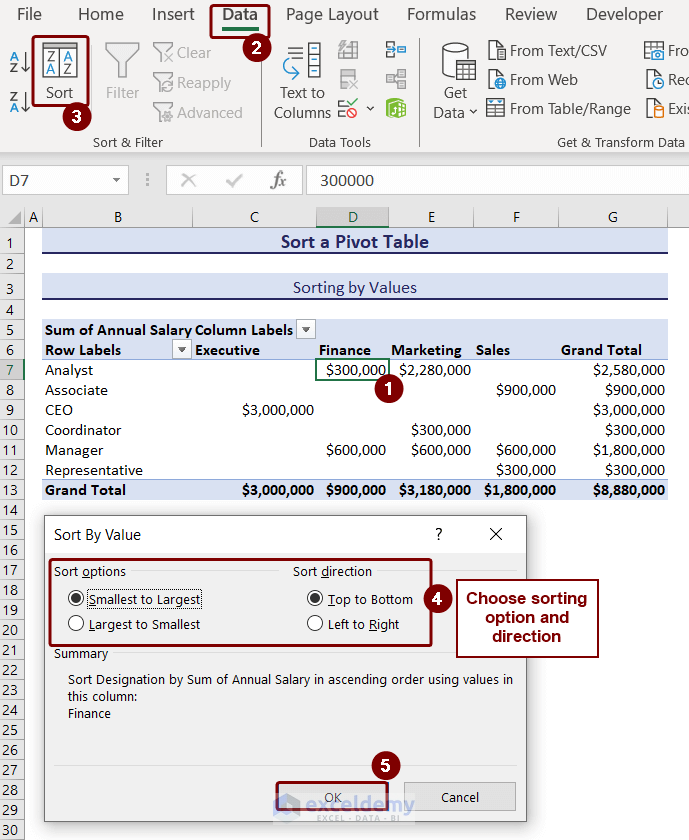The height and width of the screenshot is (840, 689).
Task: Open the File tab
Action: (29, 14)
